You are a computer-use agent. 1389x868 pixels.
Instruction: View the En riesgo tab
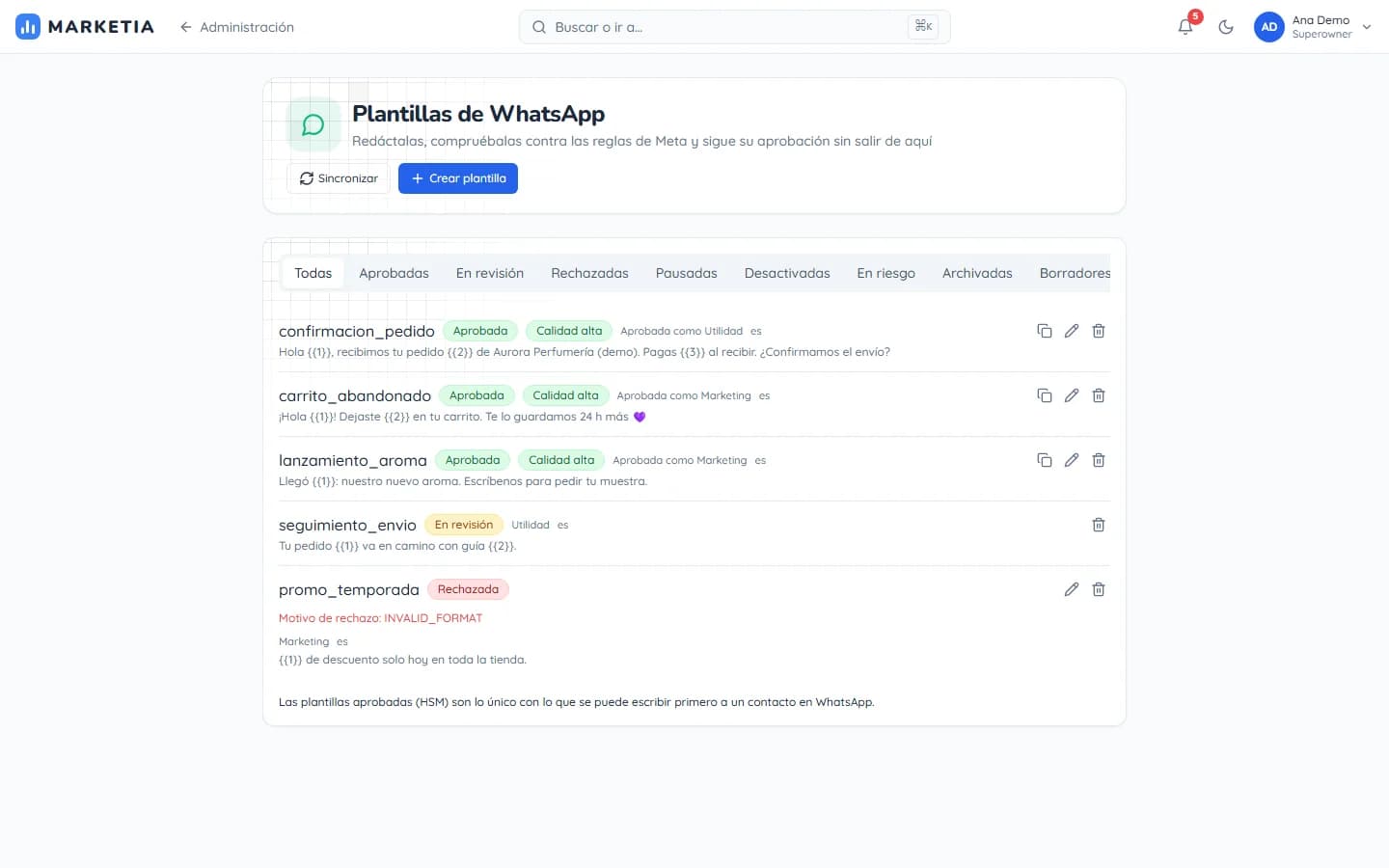(x=885, y=273)
